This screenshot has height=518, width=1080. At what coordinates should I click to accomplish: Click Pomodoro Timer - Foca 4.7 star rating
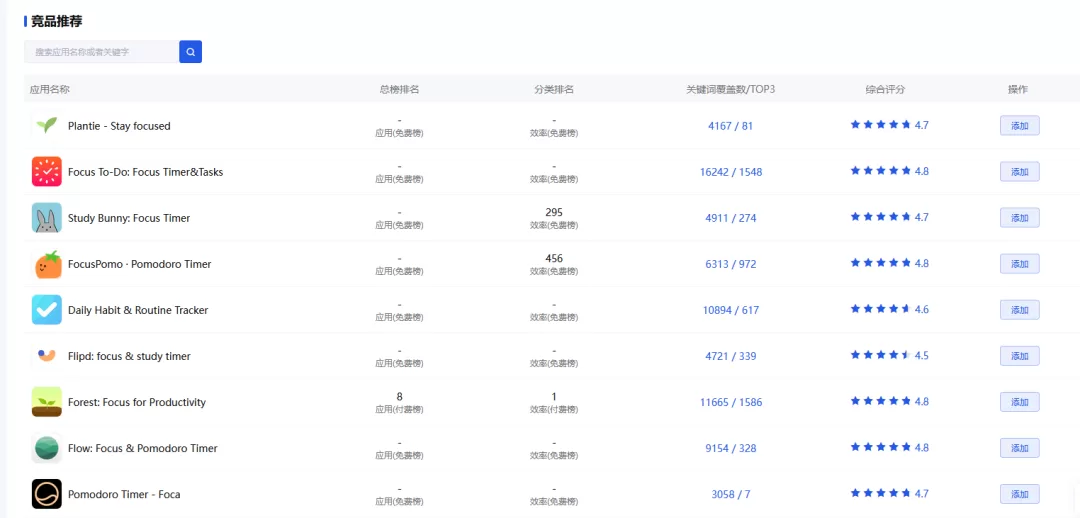(x=890, y=493)
